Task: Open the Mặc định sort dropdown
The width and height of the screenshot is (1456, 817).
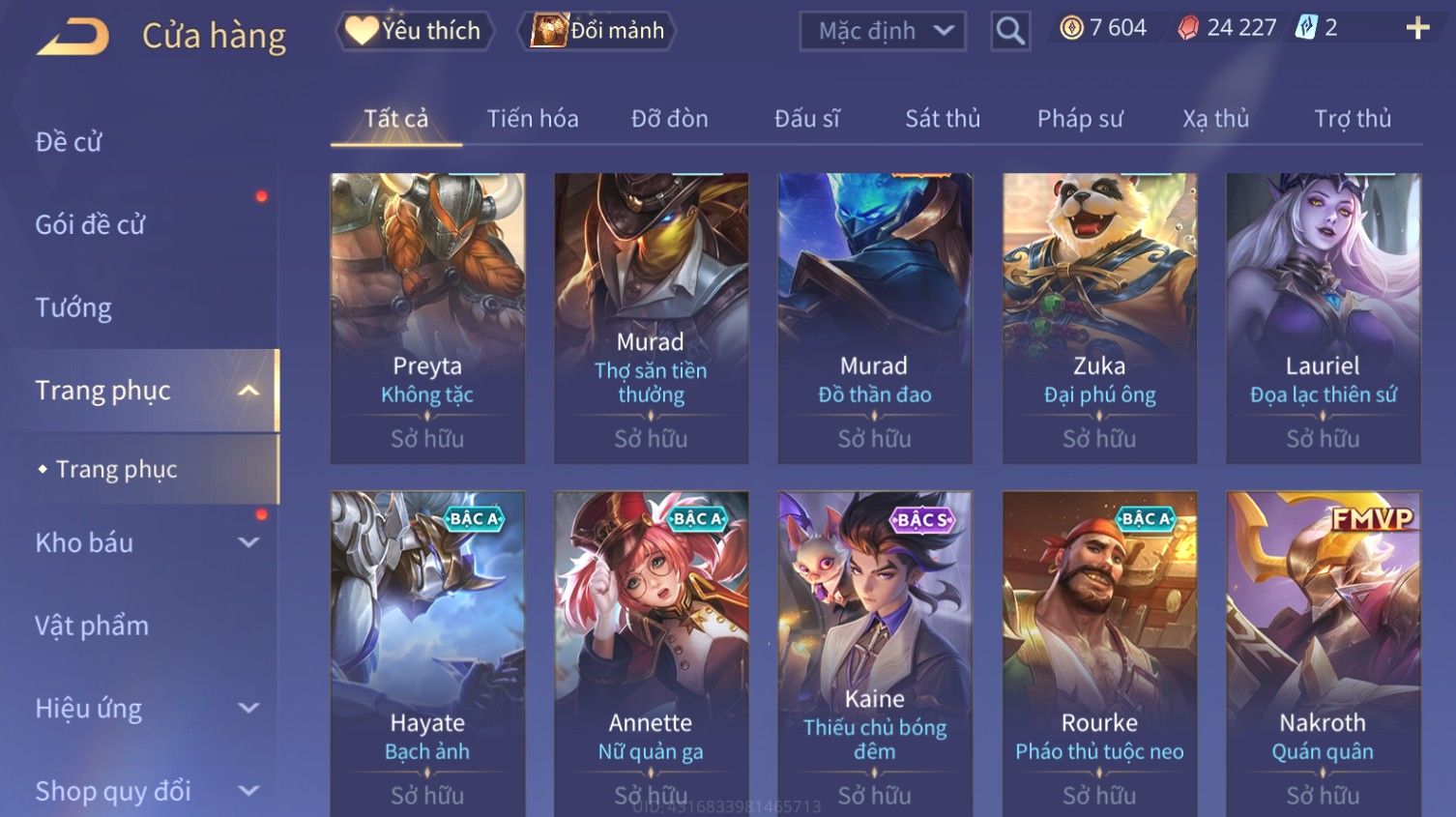Action: [x=883, y=31]
